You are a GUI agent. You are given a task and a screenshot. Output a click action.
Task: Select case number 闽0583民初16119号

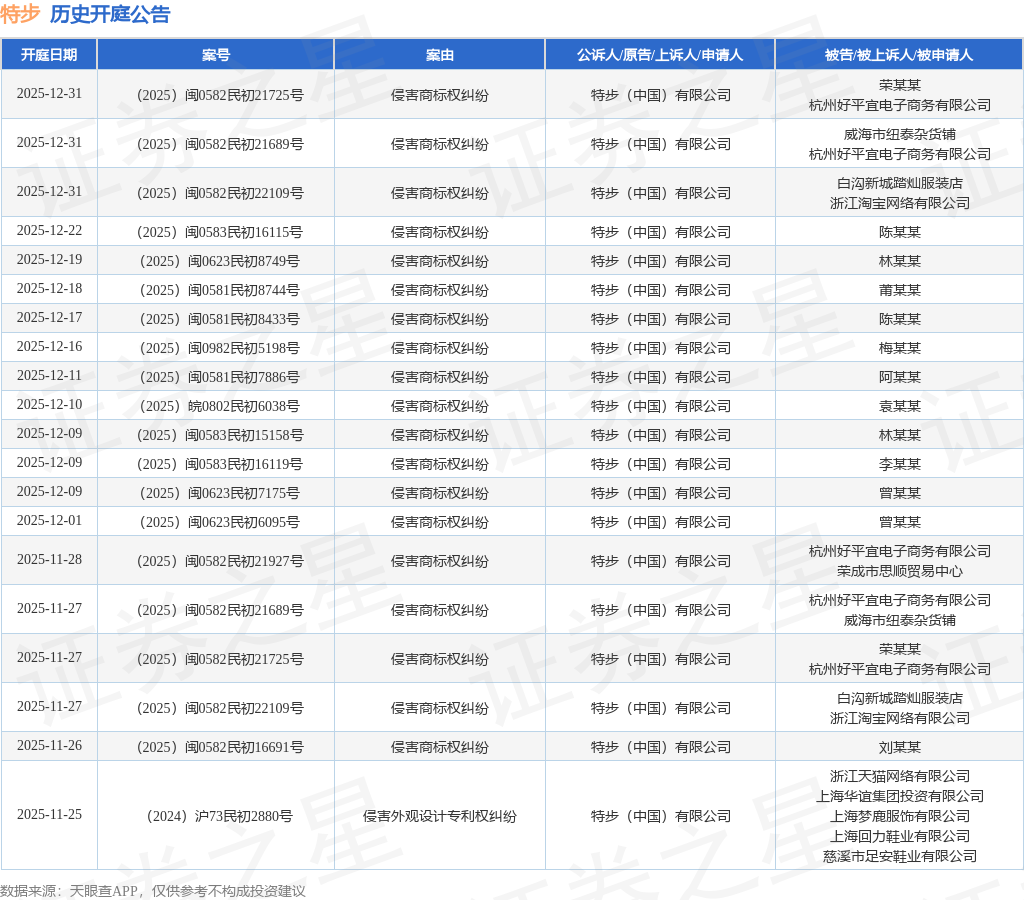coord(220,464)
